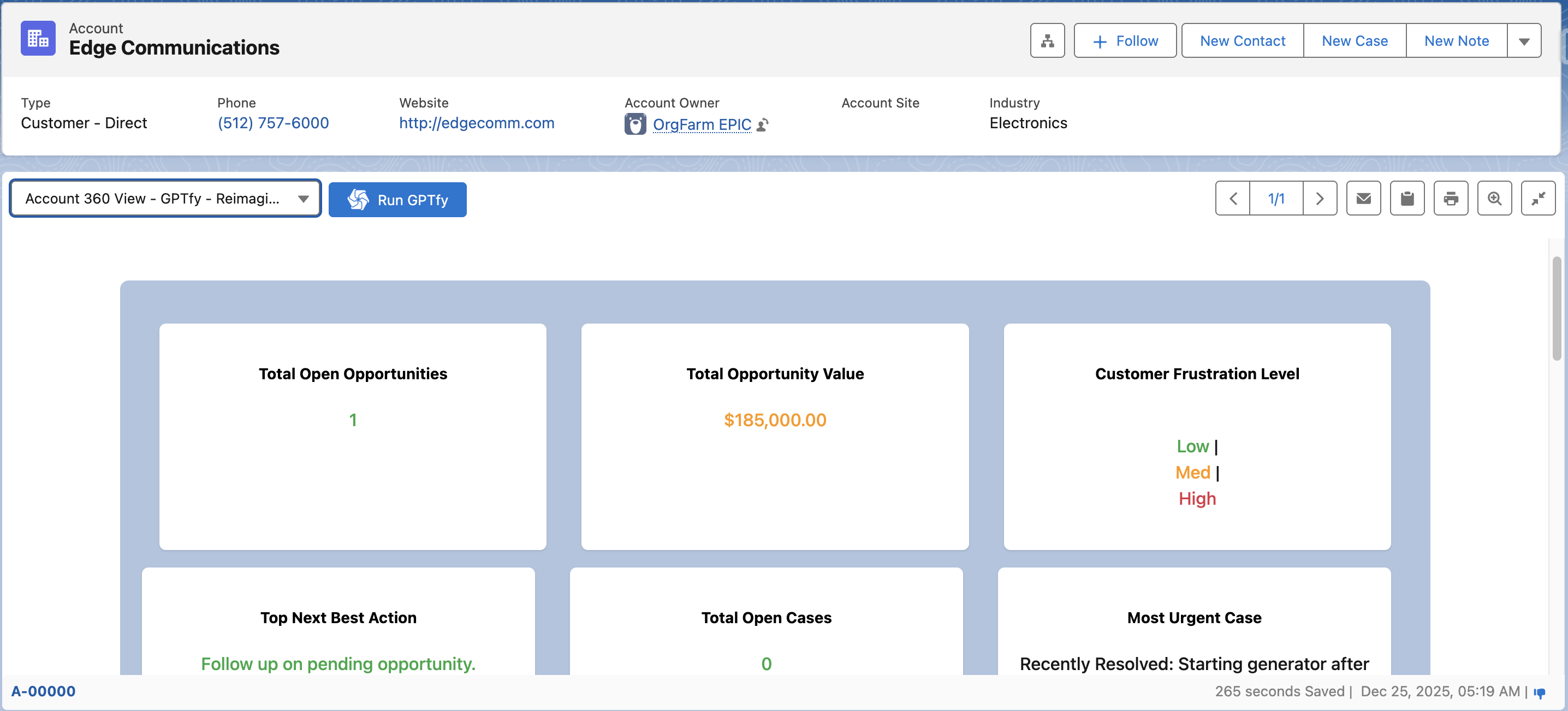Open the Account 360 View prompt dropdown
The height and width of the screenshot is (711, 1568).
point(165,198)
